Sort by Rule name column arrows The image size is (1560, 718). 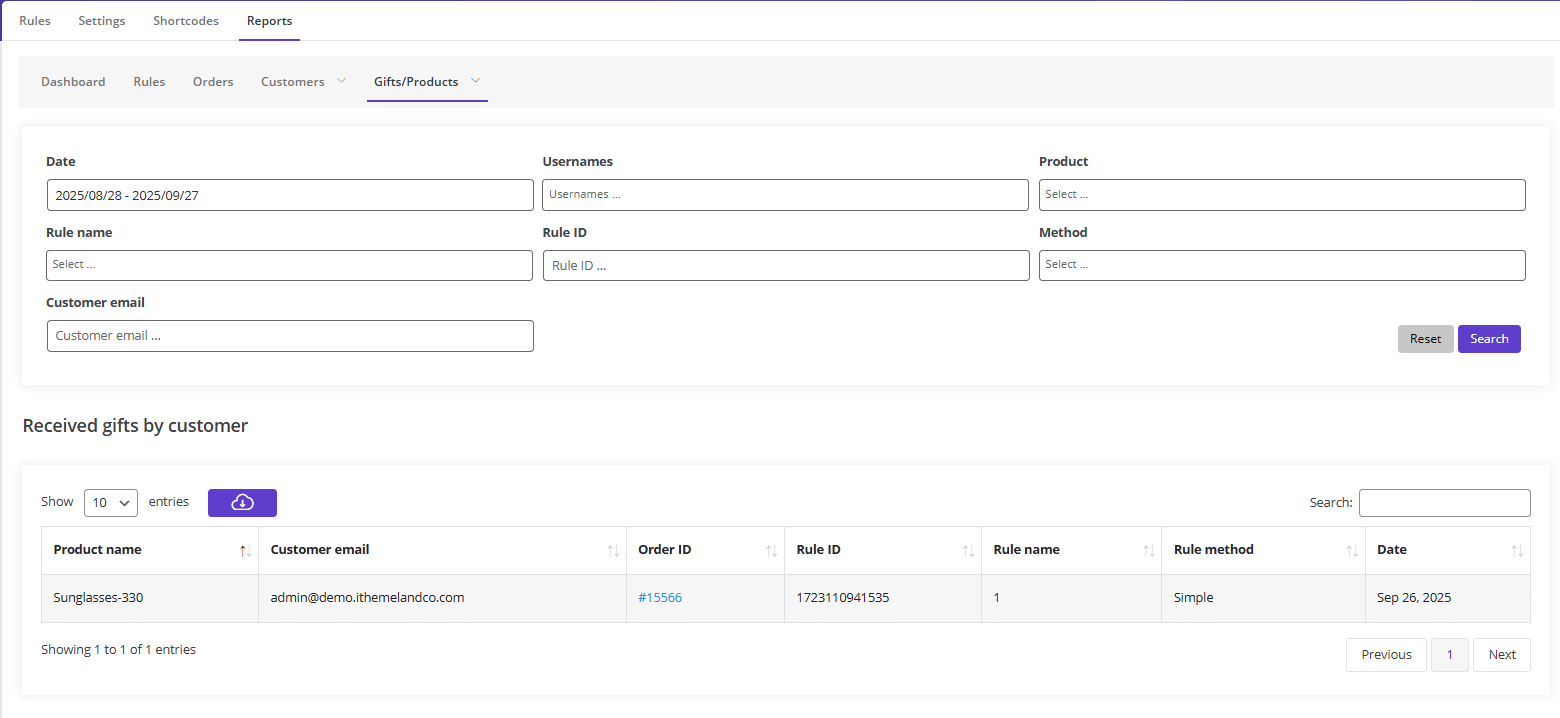click(1147, 551)
